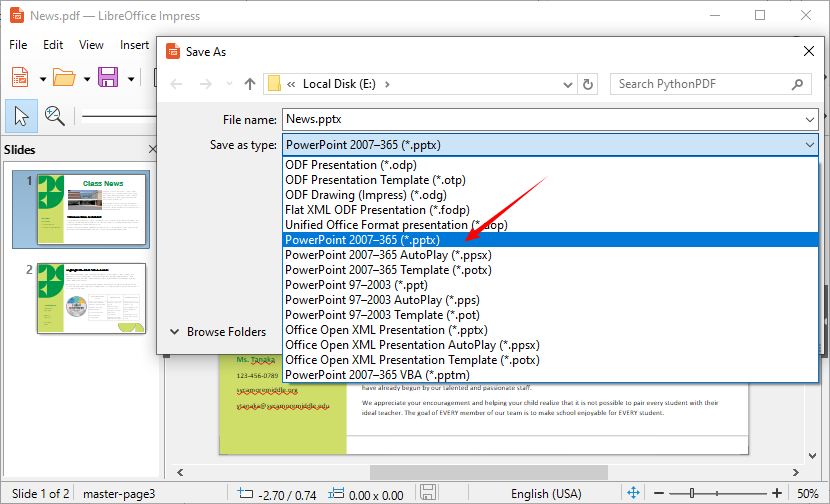This screenshot has width=830, height=504.
Task: Select the arrow Select tool
Action: 21,115
